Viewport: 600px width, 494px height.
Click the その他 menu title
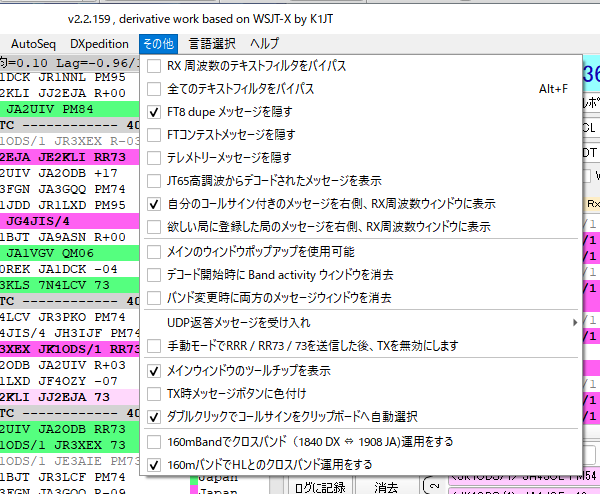tap(158, 44)
